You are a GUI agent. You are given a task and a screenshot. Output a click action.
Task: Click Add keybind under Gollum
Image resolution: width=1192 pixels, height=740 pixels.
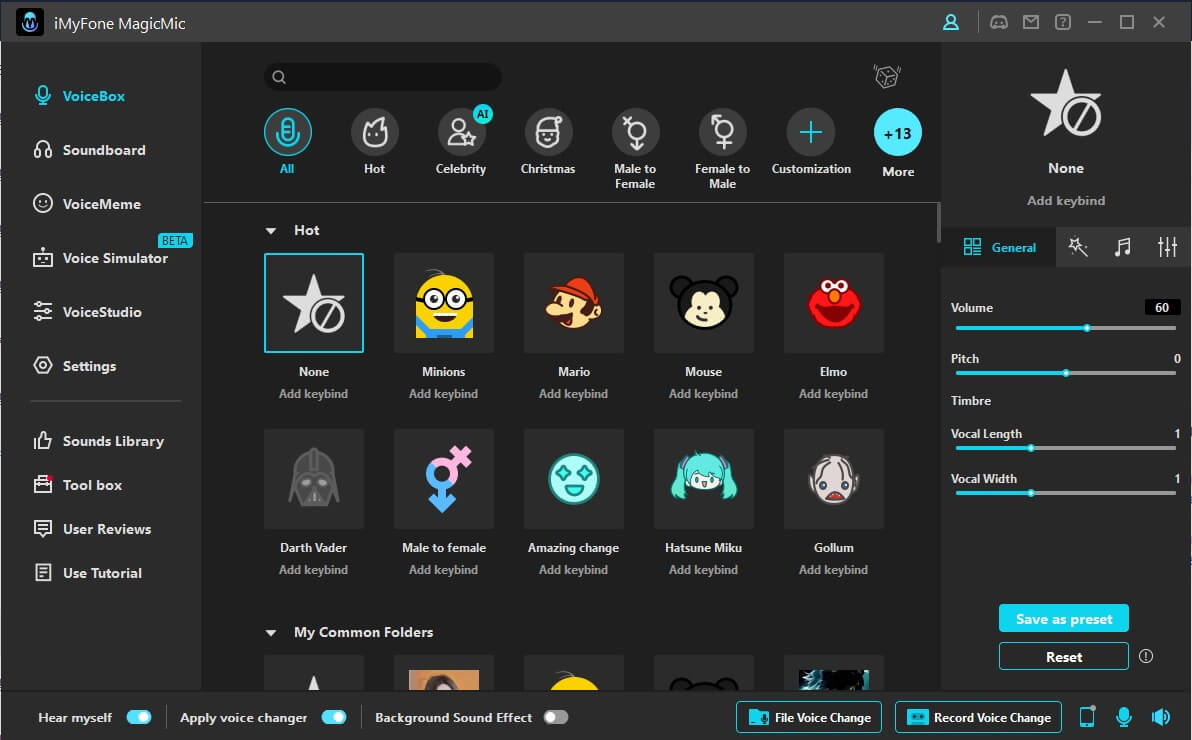(x=833, y=570)
